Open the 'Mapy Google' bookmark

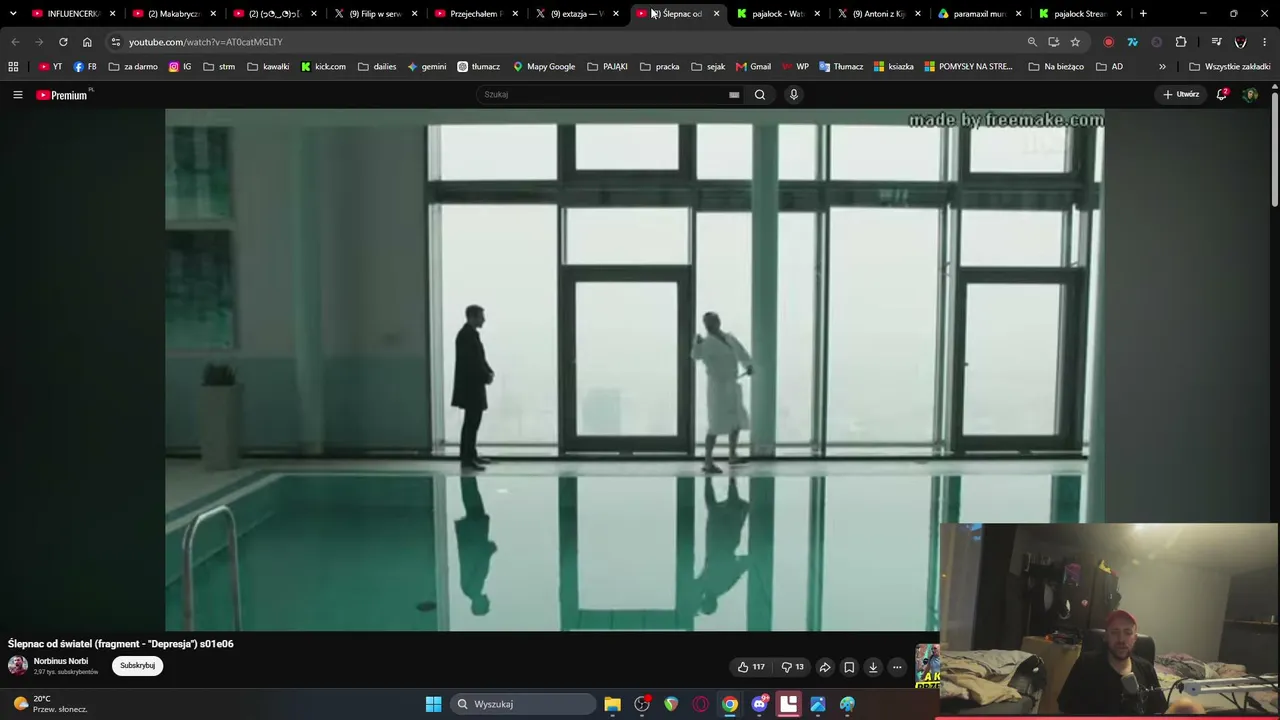coord(544,67)
